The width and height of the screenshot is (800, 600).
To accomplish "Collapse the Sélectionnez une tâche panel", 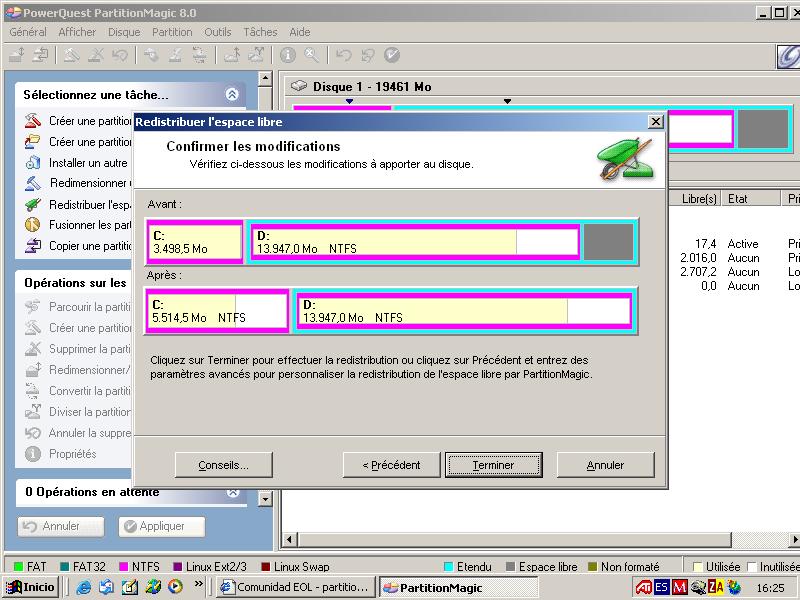I will pos(232,94).
